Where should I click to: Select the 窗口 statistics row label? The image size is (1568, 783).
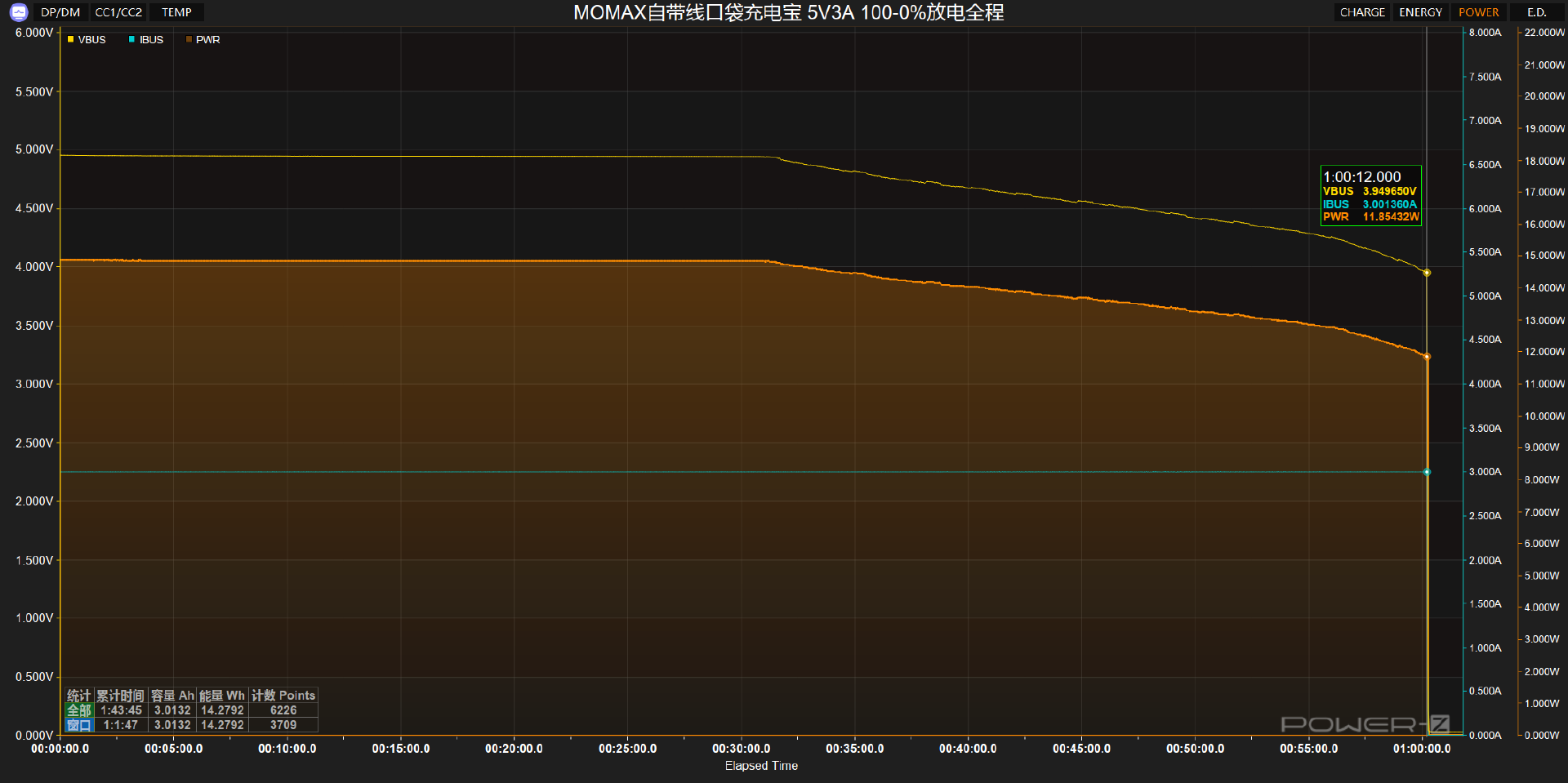(79, 725)
